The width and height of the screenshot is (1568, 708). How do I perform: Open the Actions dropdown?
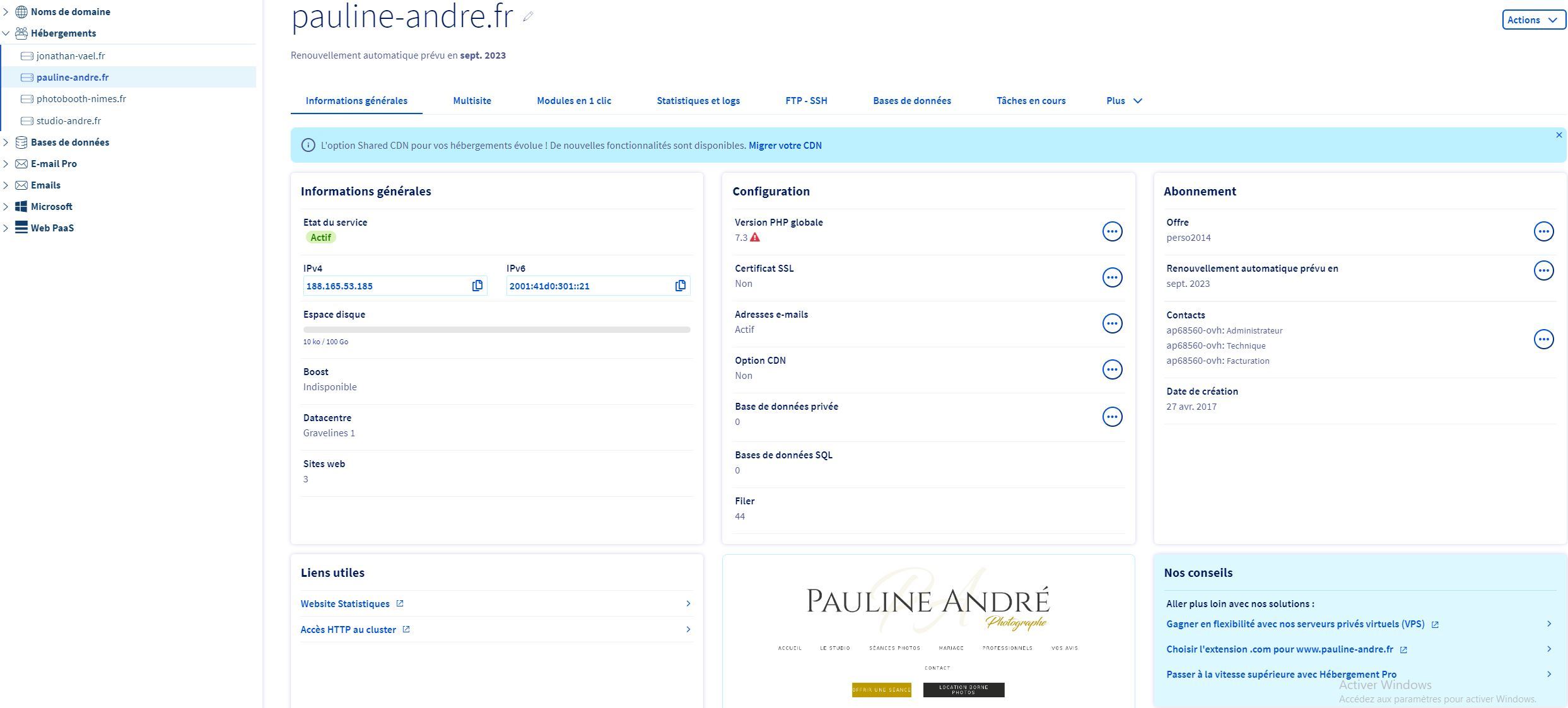coord(1533,20)
